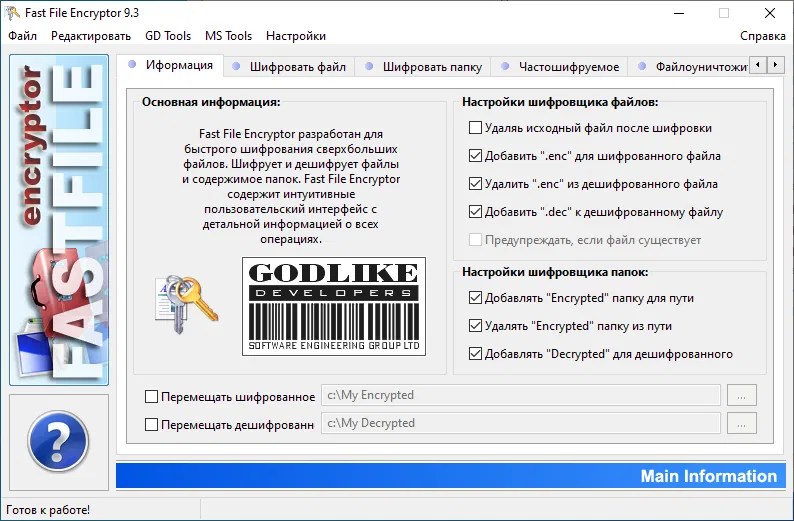Open the Файл menu
Screen dimensions: 794x521
point(22,36)
